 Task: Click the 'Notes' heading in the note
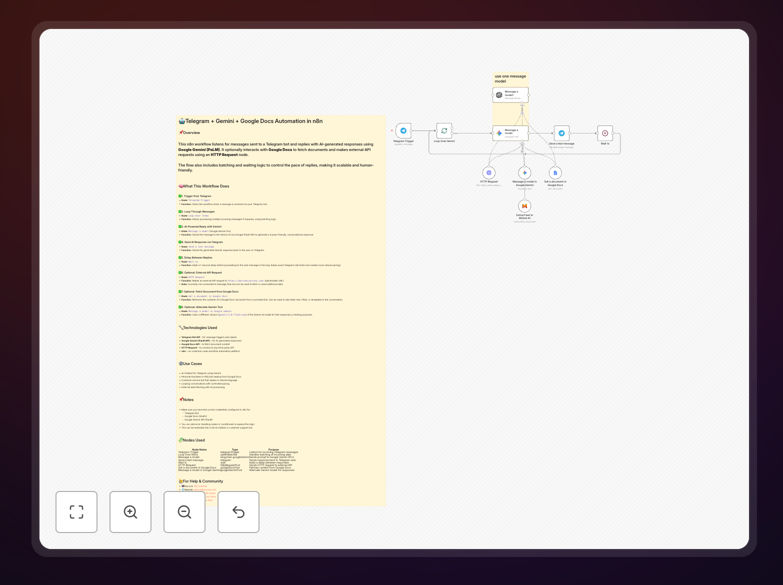point(186,400)
